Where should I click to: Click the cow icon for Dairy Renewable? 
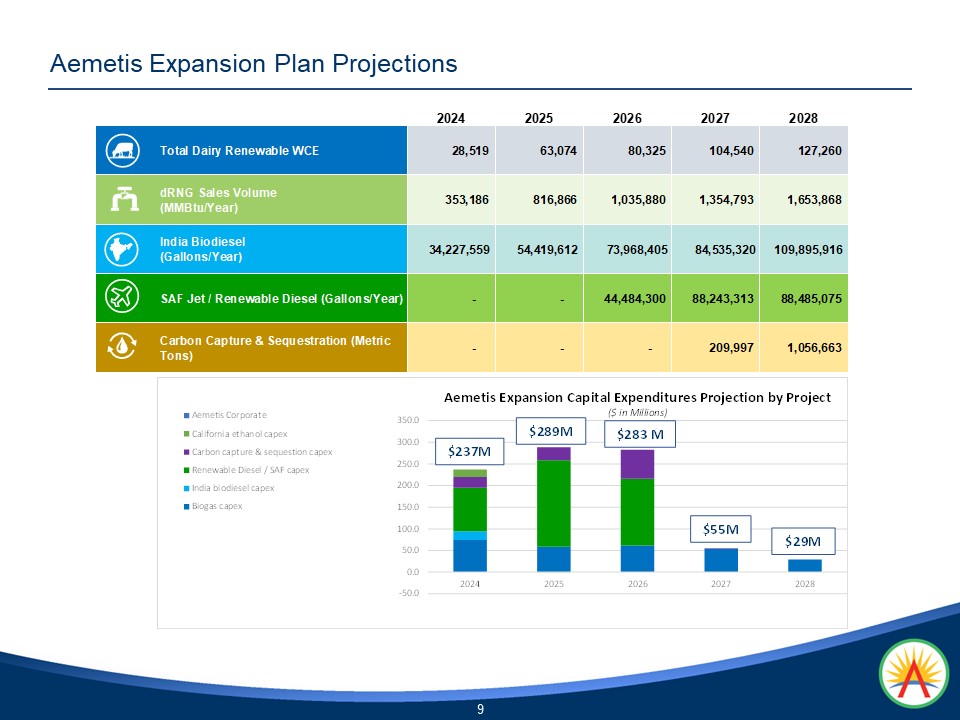tap(123, 151)
